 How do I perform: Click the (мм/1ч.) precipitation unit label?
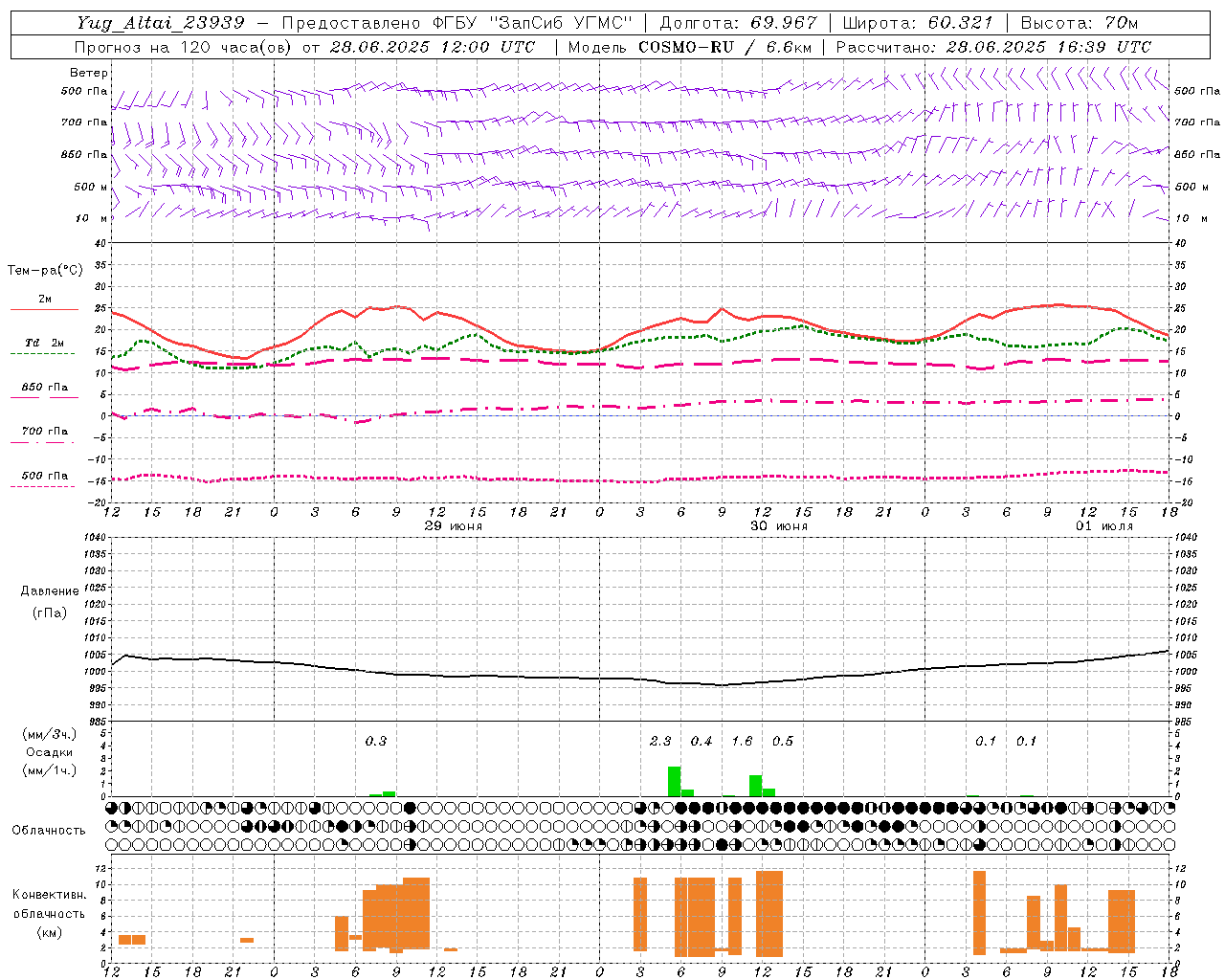tap(50, 770)
